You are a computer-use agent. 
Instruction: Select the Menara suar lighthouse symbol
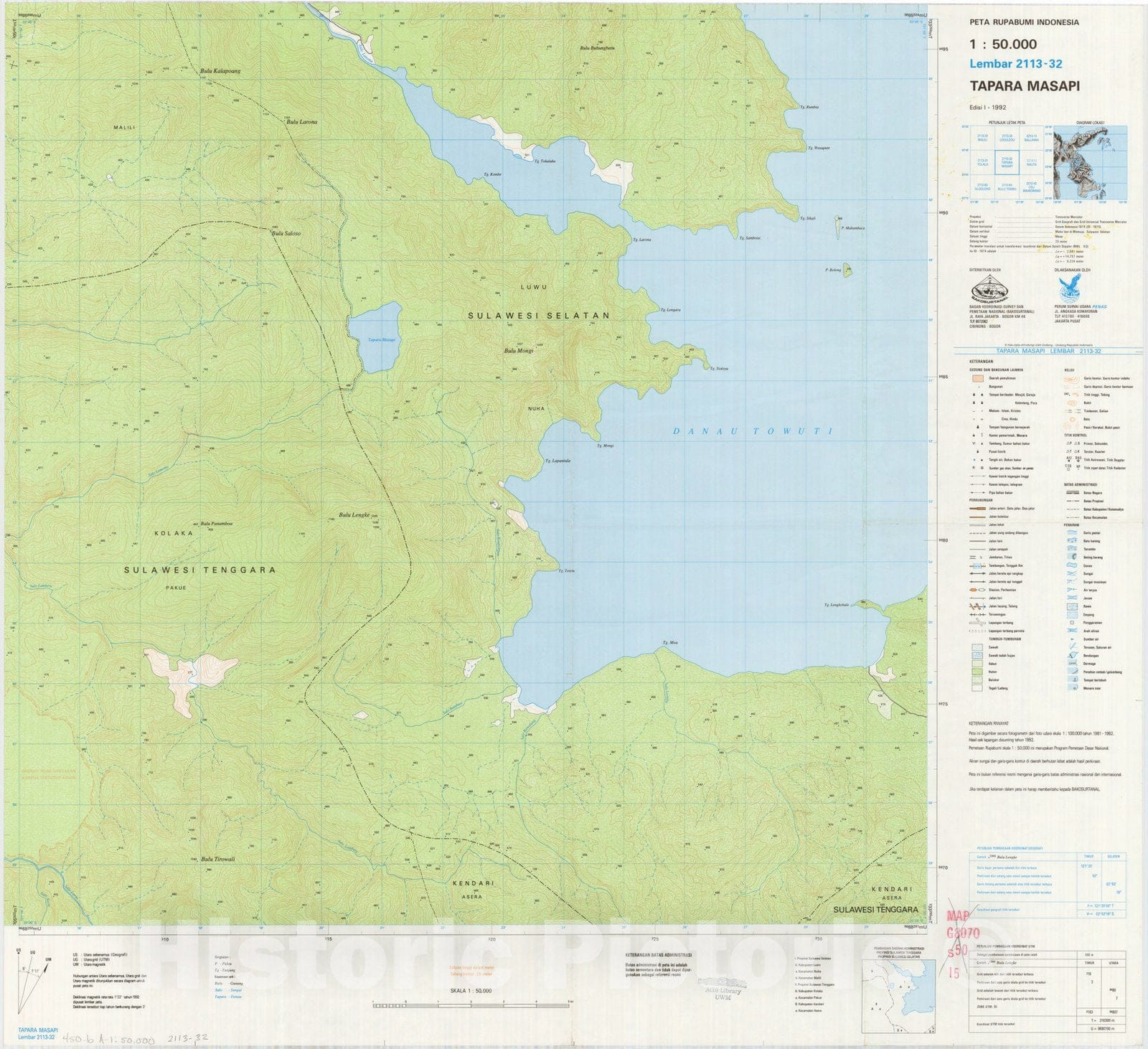point(1073,687)
